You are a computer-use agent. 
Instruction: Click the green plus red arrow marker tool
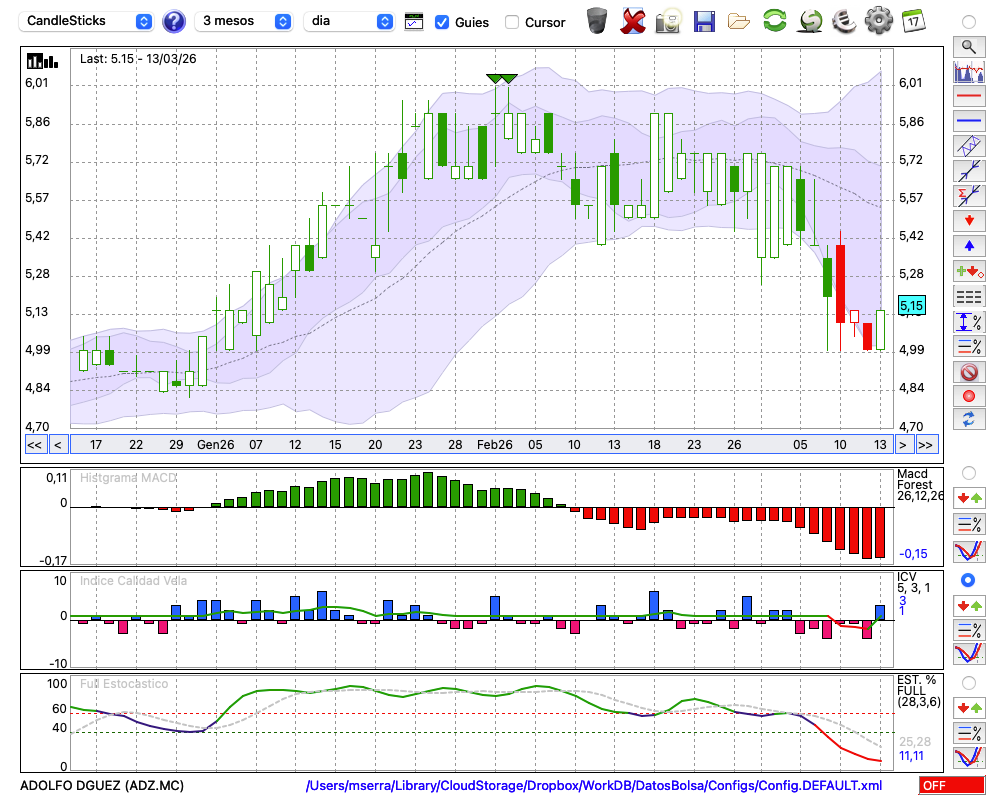coord(969,271)
